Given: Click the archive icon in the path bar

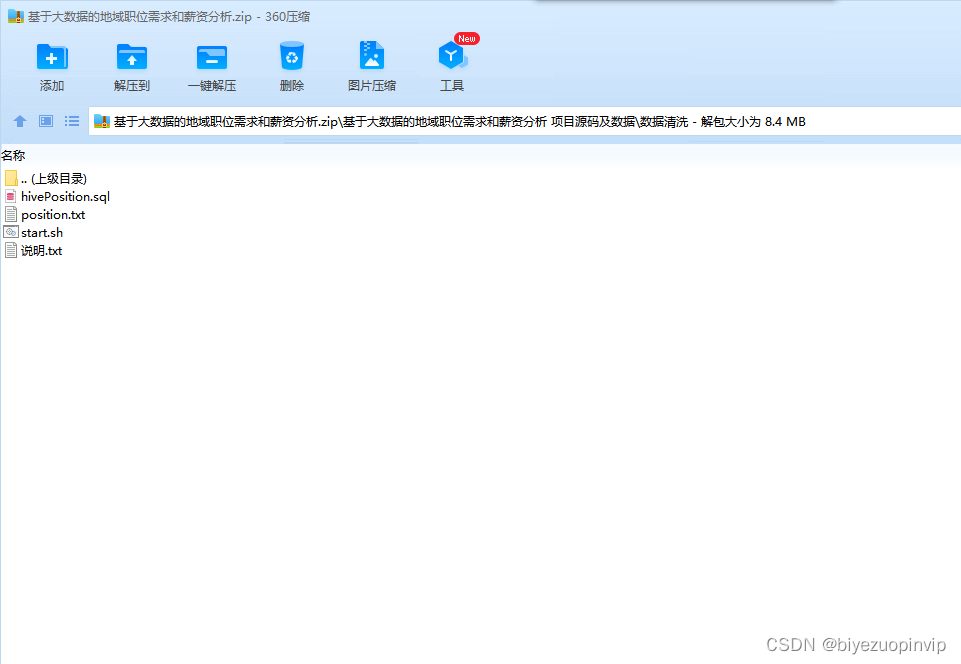Looking at the screenshot, I should coord(102,121).
